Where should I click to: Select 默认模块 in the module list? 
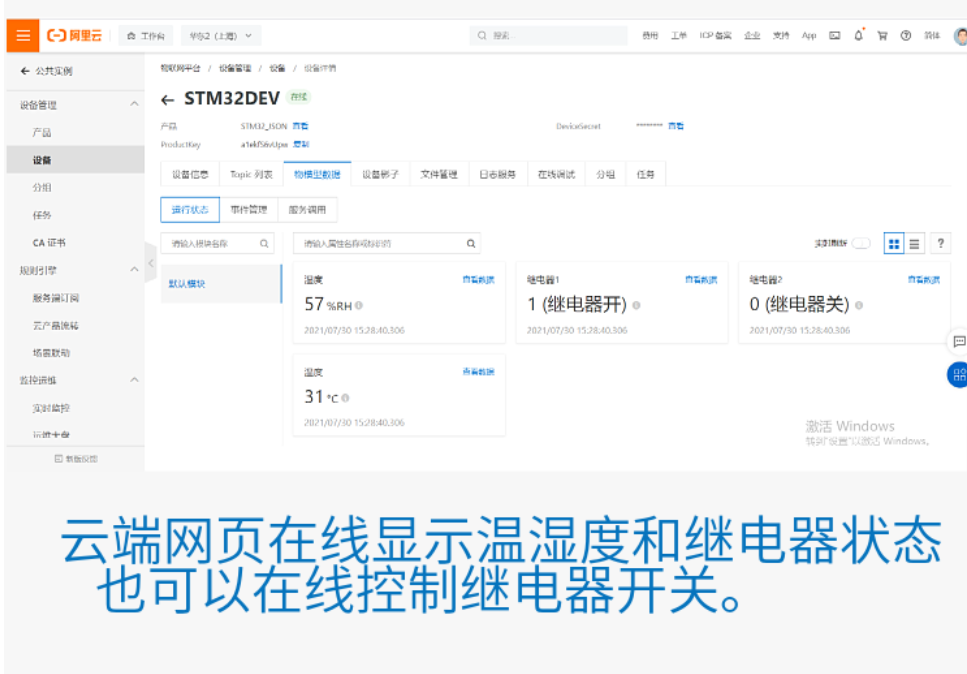(221, 284)
